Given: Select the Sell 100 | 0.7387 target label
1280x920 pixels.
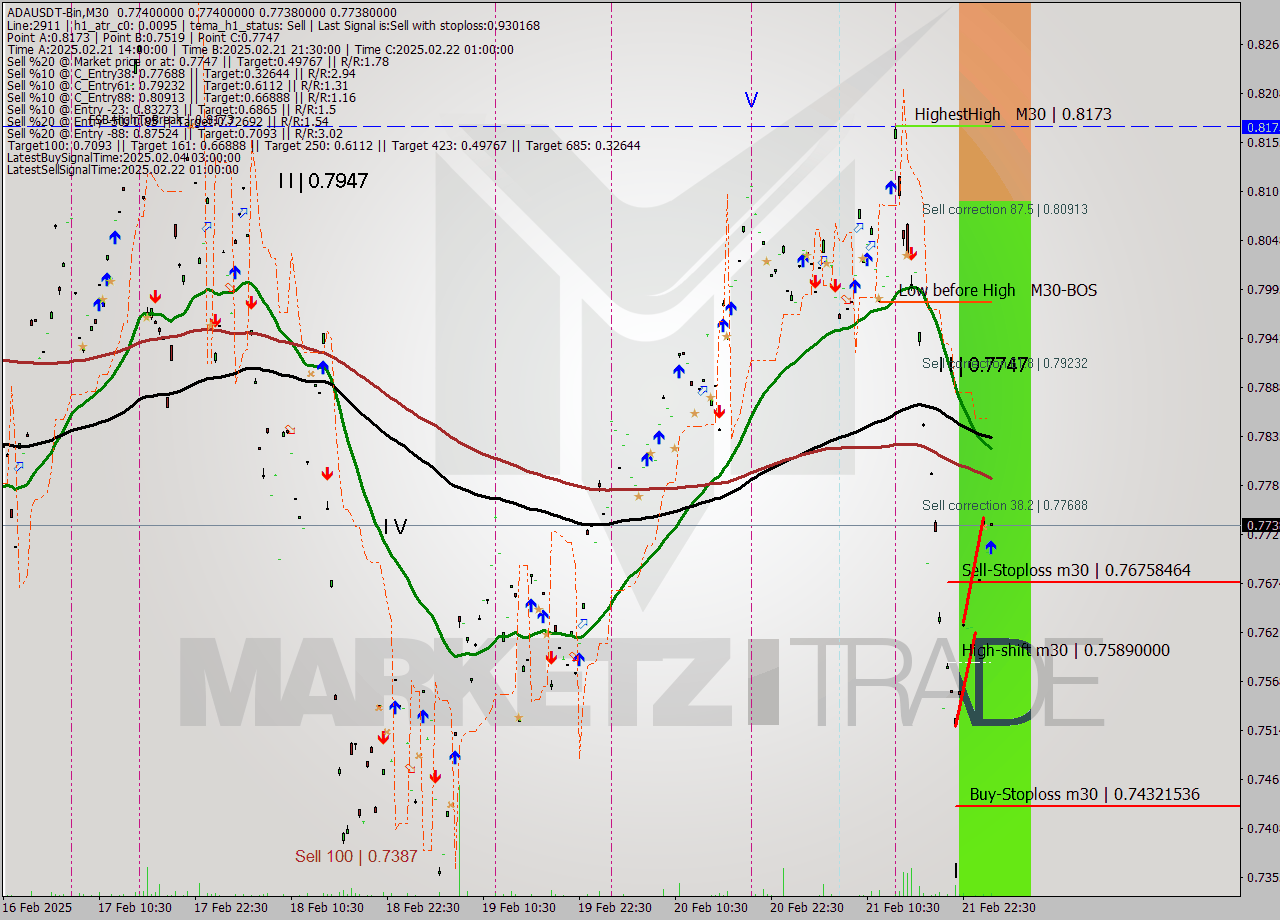Looking at the screenshot, I should 355,856.
